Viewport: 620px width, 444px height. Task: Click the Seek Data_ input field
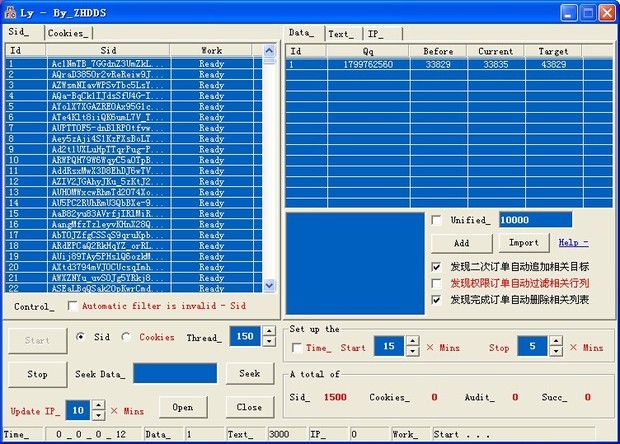pos(174,373)
